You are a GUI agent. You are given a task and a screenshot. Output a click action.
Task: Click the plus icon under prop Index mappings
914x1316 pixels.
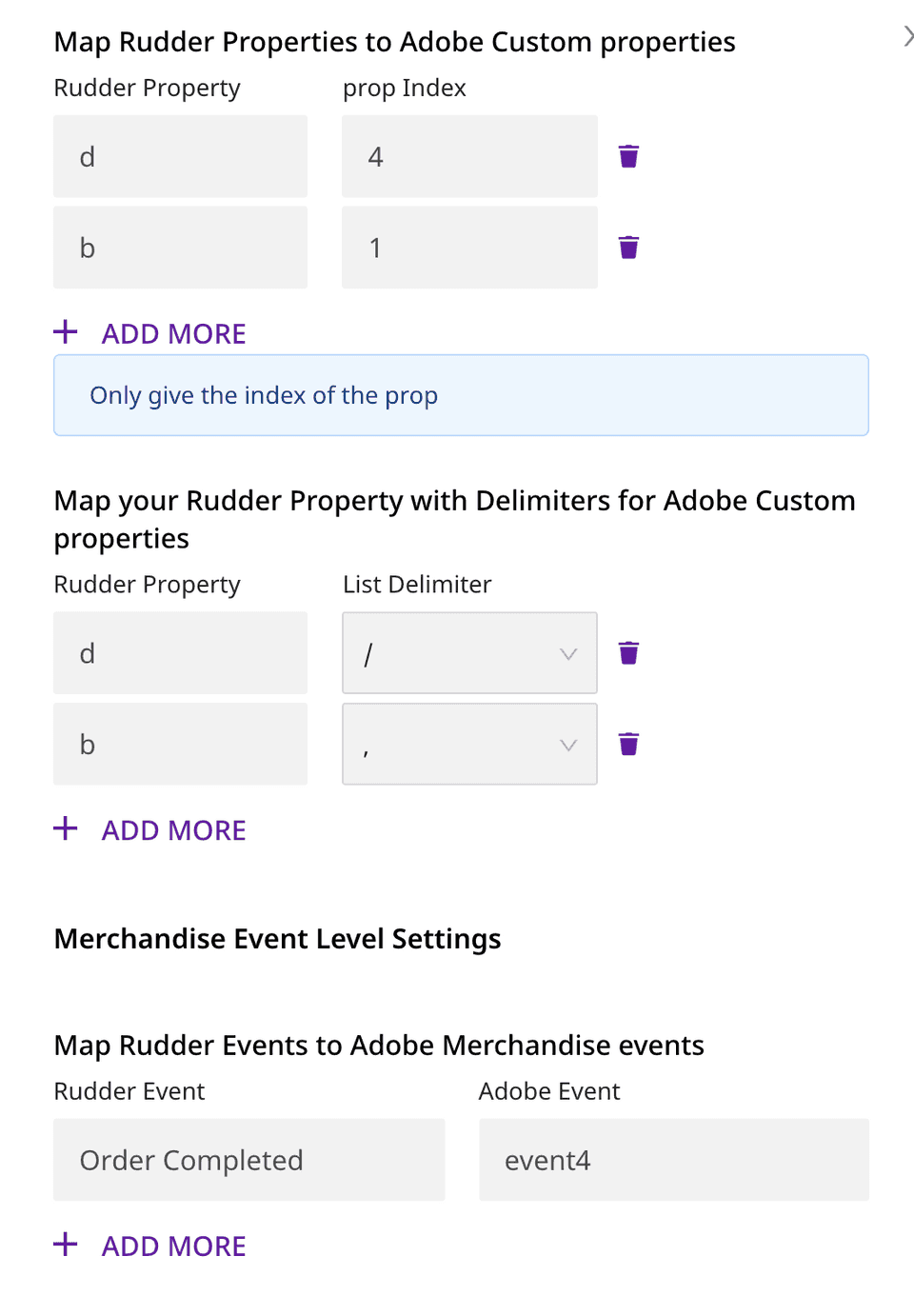click(x=66, y=332)
